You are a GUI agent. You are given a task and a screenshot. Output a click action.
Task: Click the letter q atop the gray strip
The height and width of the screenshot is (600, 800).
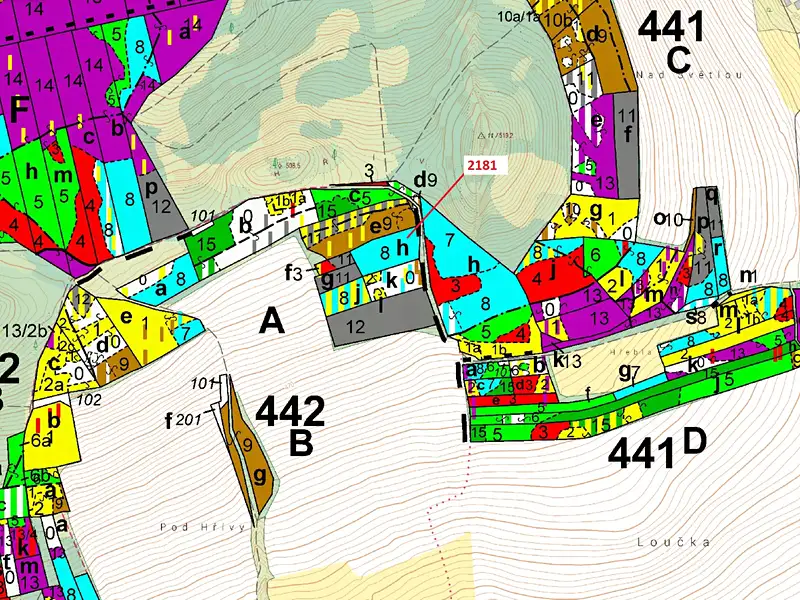coord(712,194)
